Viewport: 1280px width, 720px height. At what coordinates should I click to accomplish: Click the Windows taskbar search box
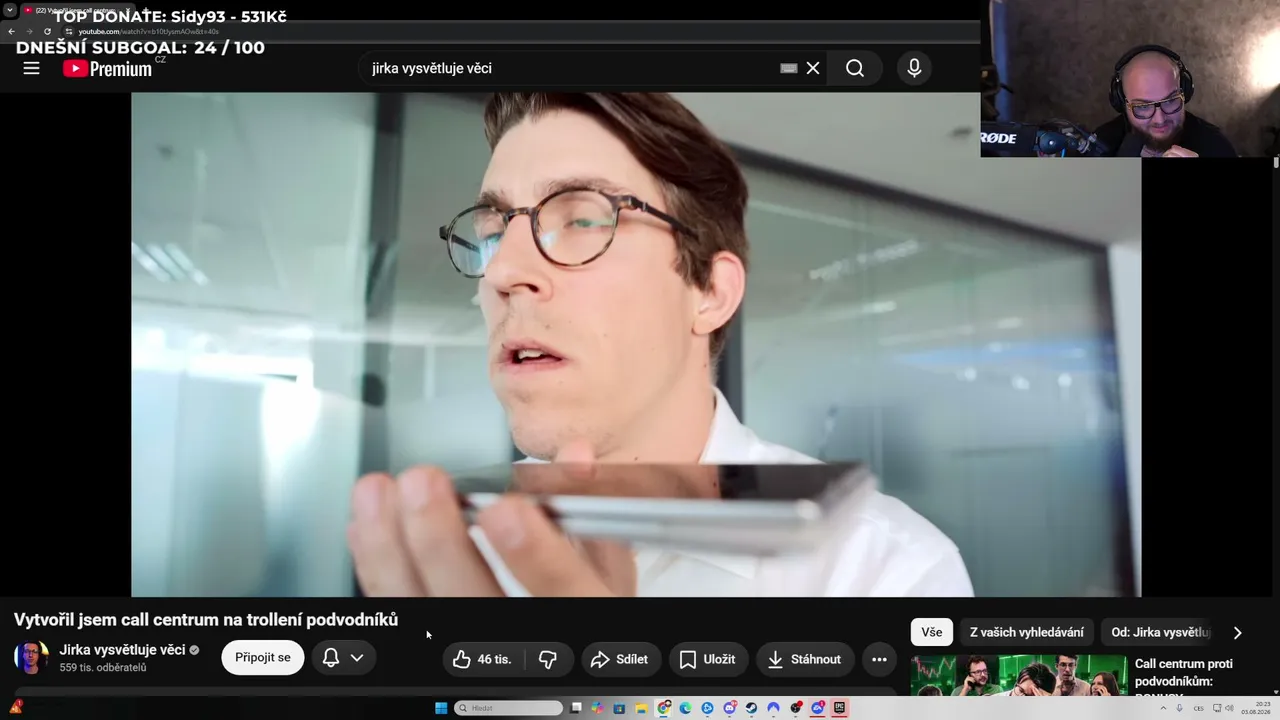(x=508, y=708)
